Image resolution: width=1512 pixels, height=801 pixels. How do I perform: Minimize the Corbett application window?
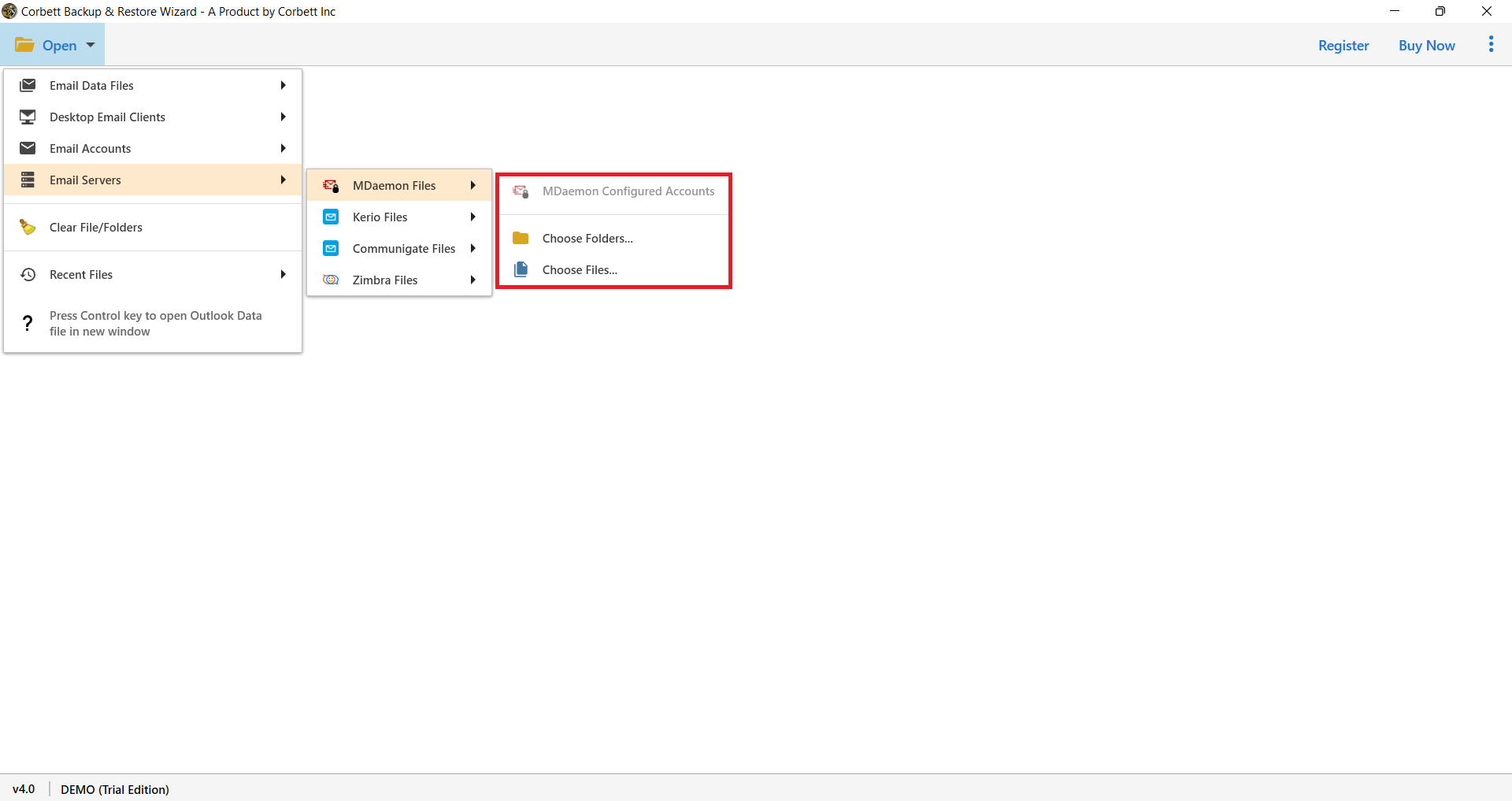(x=1395, y=11)
